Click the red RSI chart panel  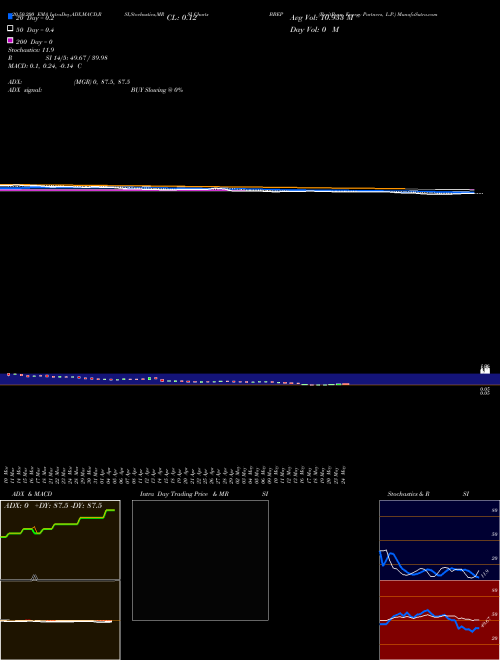(439, 620)
